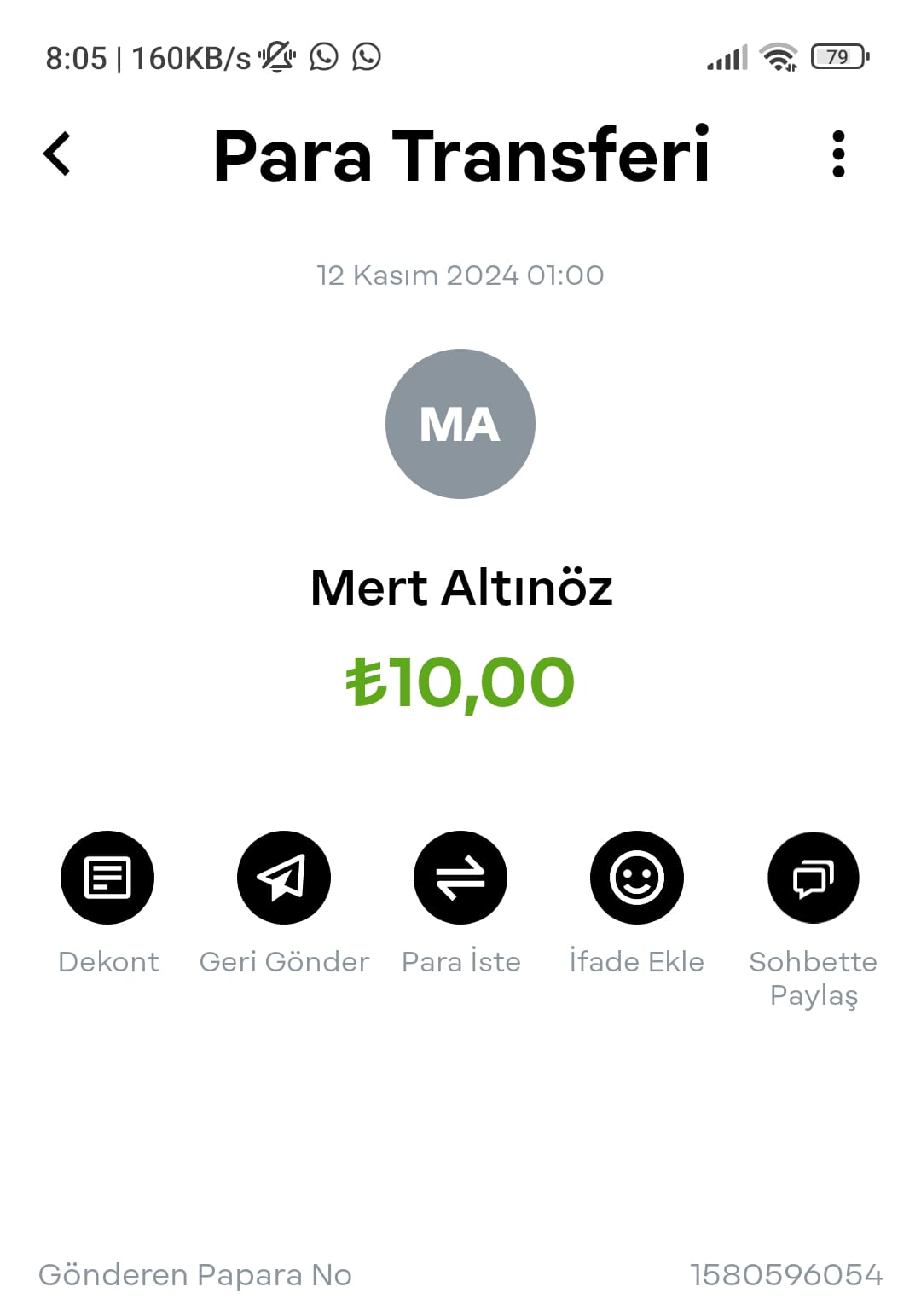Open the three-dot overflow menu
The image size is (921, 1316).
click(838, 154)
